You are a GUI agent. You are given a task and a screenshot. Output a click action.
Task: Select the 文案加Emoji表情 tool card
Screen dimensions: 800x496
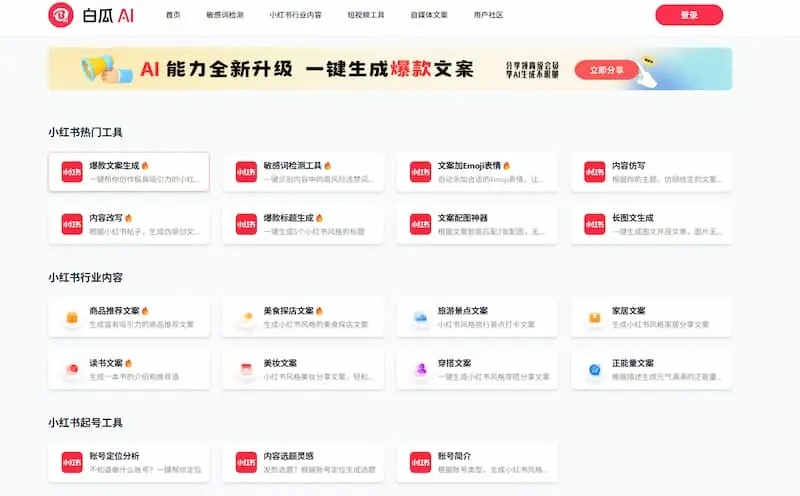(477, 172)
